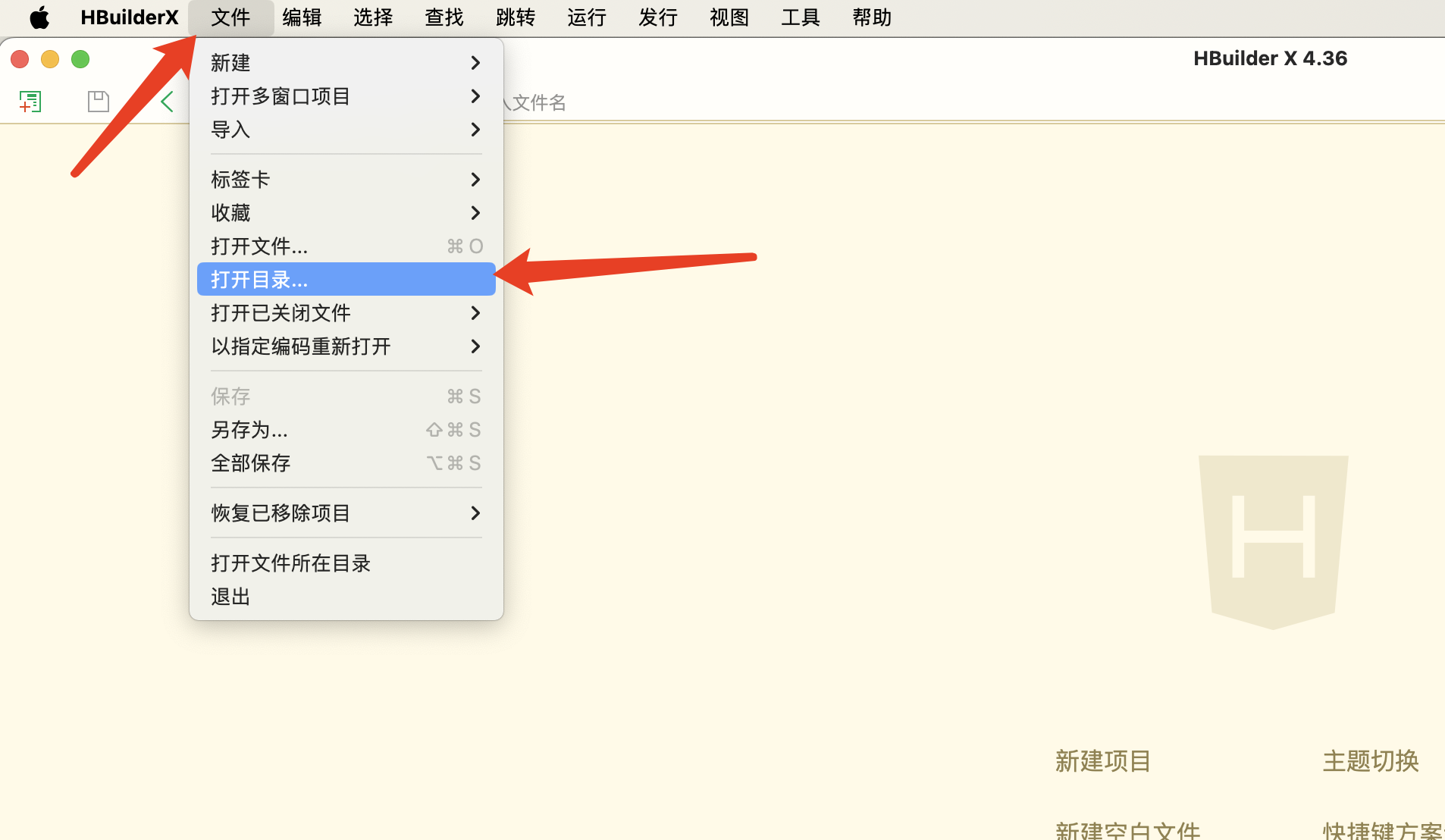This screenshot has width=1445, height=840.
Task: Click the save disk toolbar icon
Action: coord(99,102)
